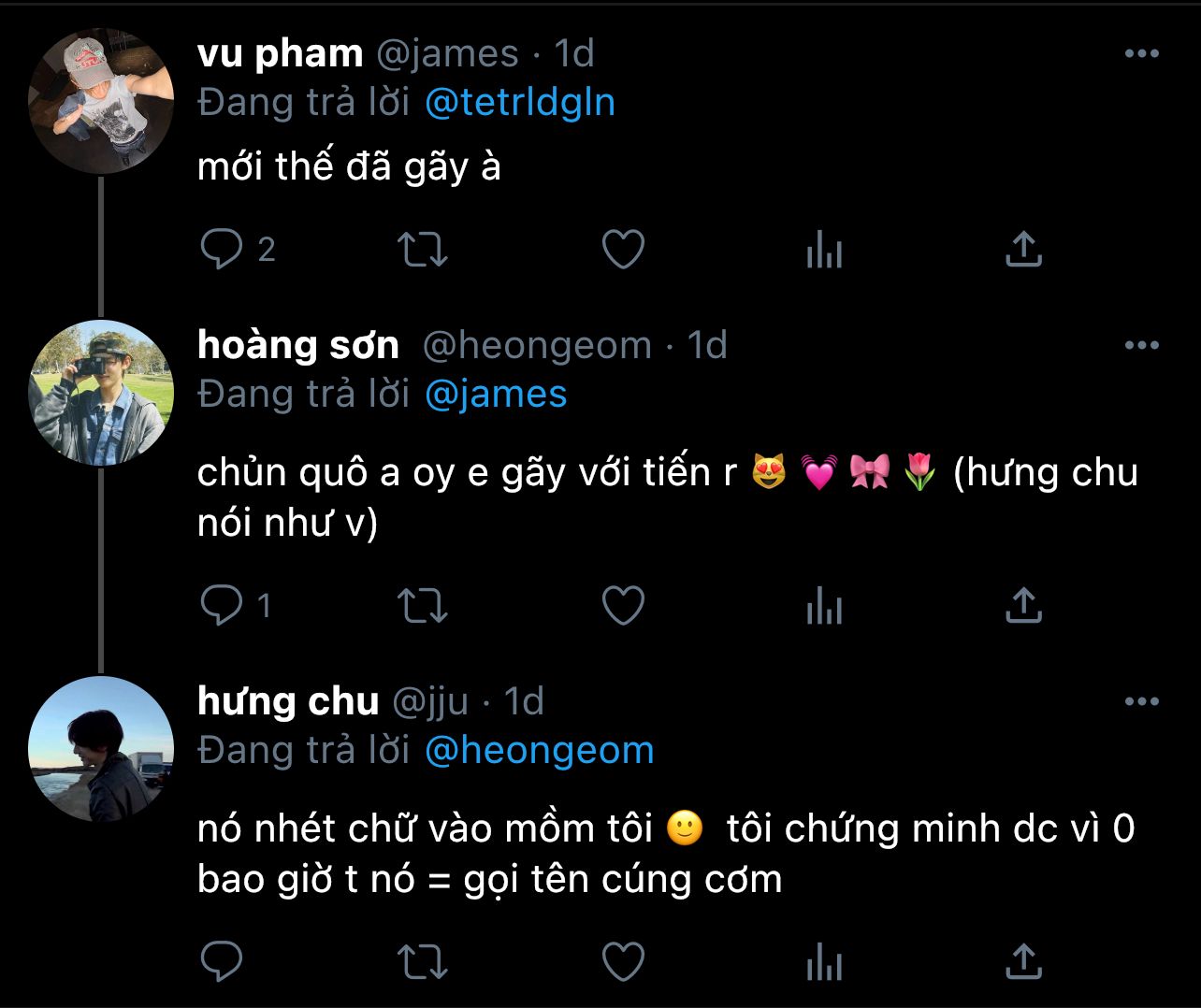This screenshot has height=1008, width=1201.
Task: Open replies on vu pham's tweet
Action: 223,250
